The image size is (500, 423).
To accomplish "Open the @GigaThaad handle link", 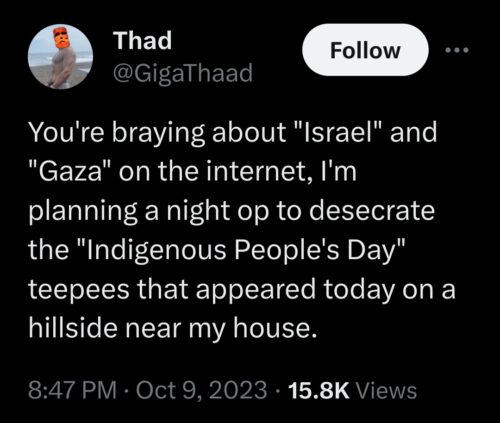I will pos(183,74).
